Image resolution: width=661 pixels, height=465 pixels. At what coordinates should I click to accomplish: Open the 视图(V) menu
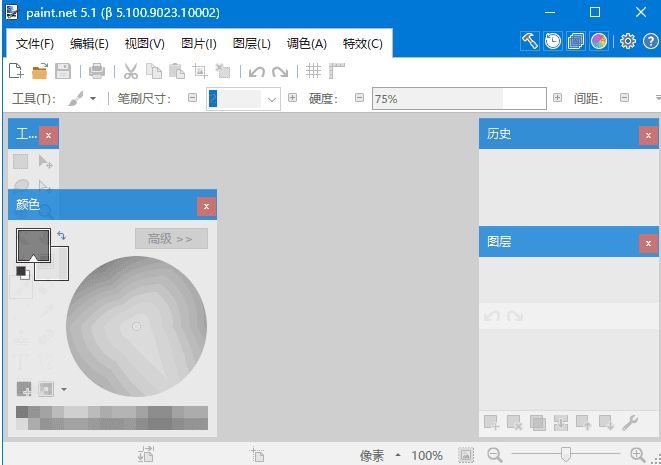(145, 43)
